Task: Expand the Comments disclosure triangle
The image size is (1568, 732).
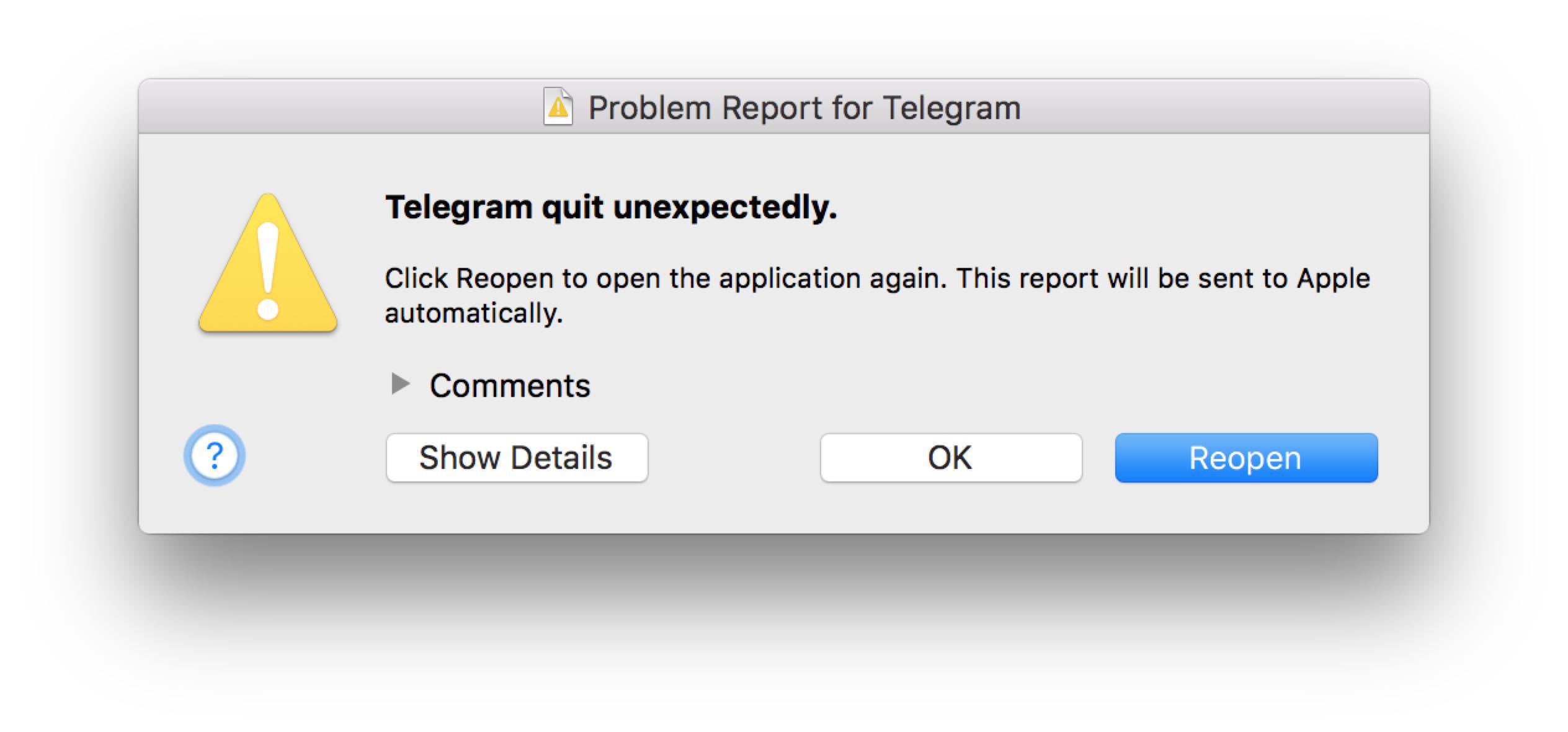Action: click(x=401, y=384)
